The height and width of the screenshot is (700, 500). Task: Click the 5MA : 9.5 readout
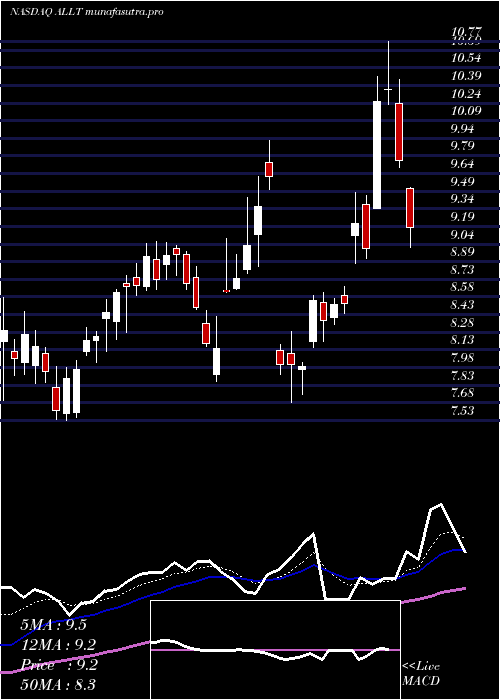coord(53,625)
